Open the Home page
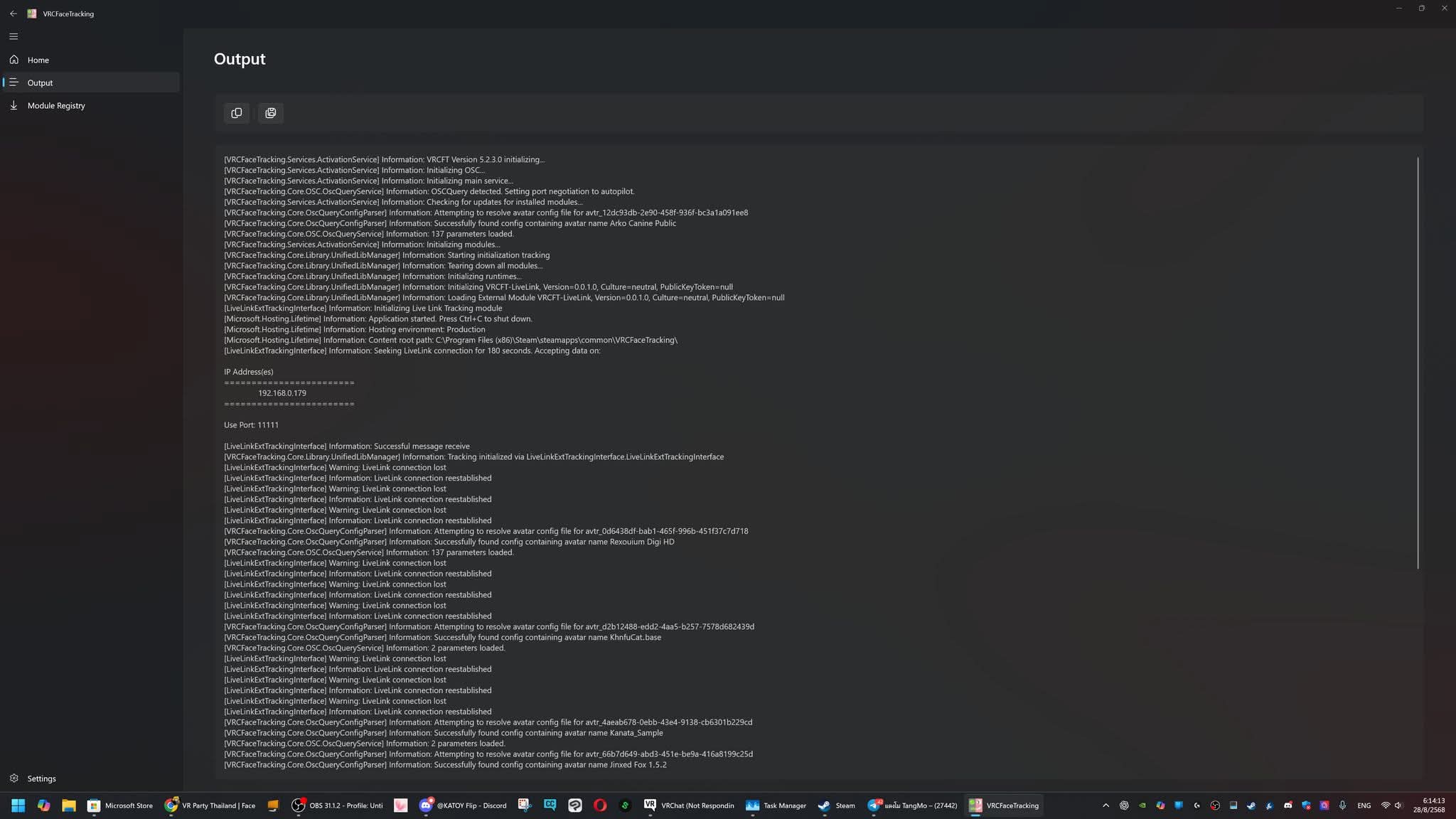 coord(91,60)
